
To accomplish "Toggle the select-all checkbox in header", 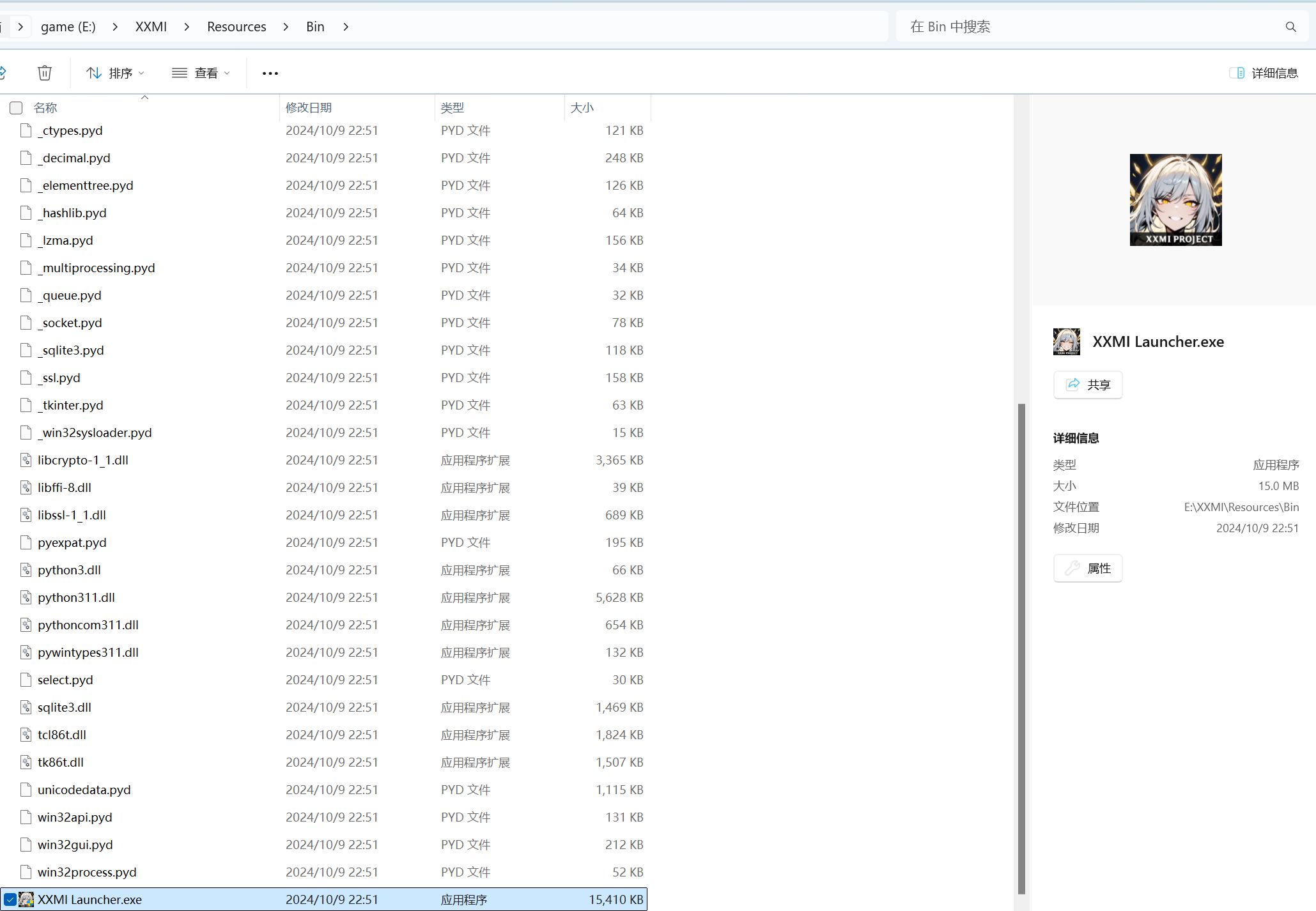I will pos(16,108).
